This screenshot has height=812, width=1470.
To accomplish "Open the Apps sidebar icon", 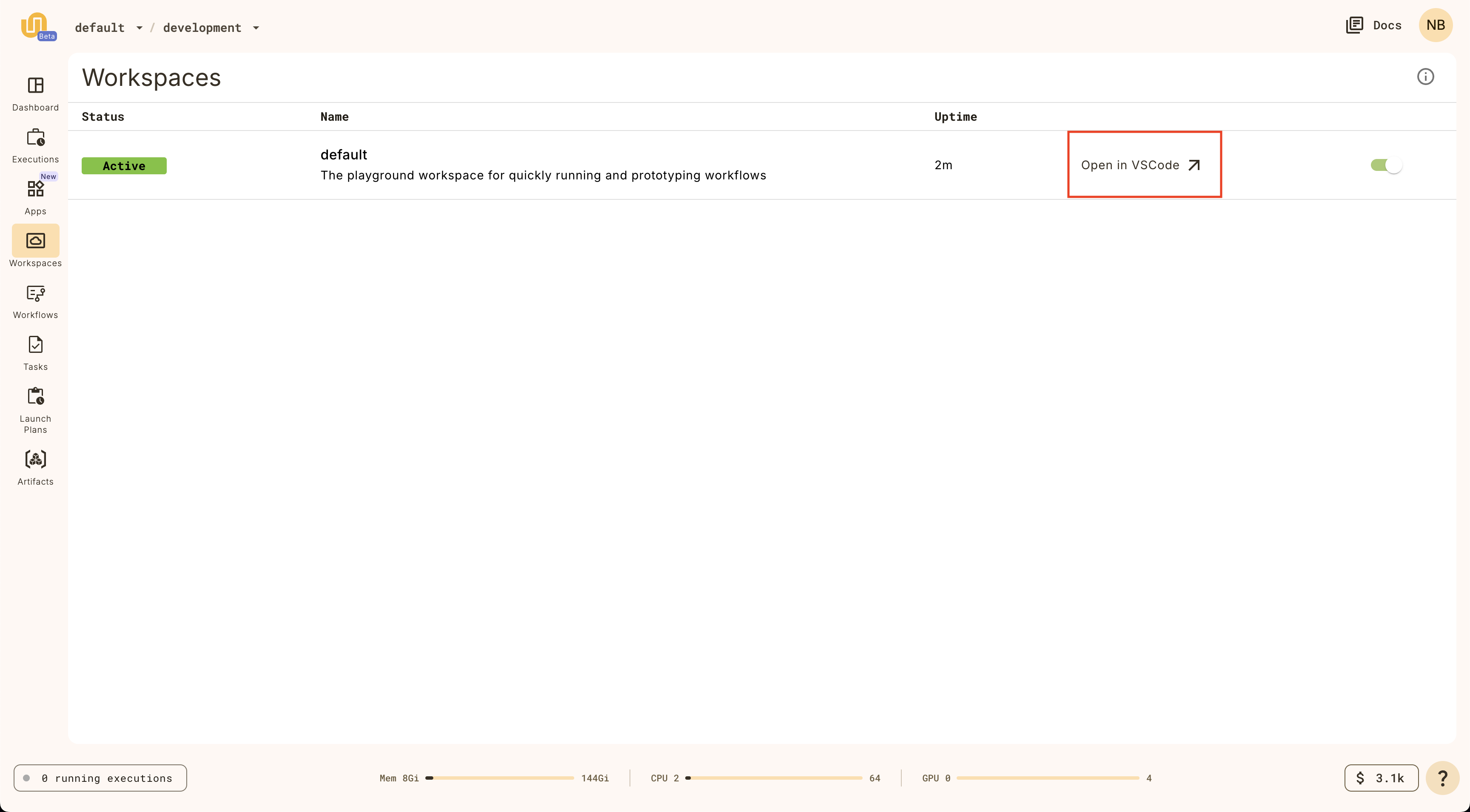I will coord(35,189).
